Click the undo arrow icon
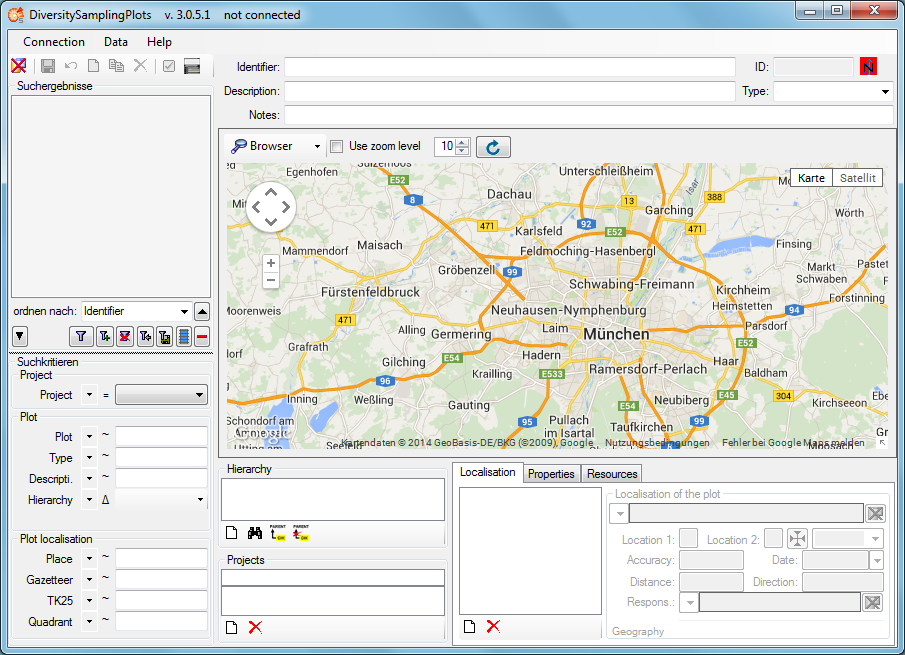 pyautogui.click(x=71, y=66)
